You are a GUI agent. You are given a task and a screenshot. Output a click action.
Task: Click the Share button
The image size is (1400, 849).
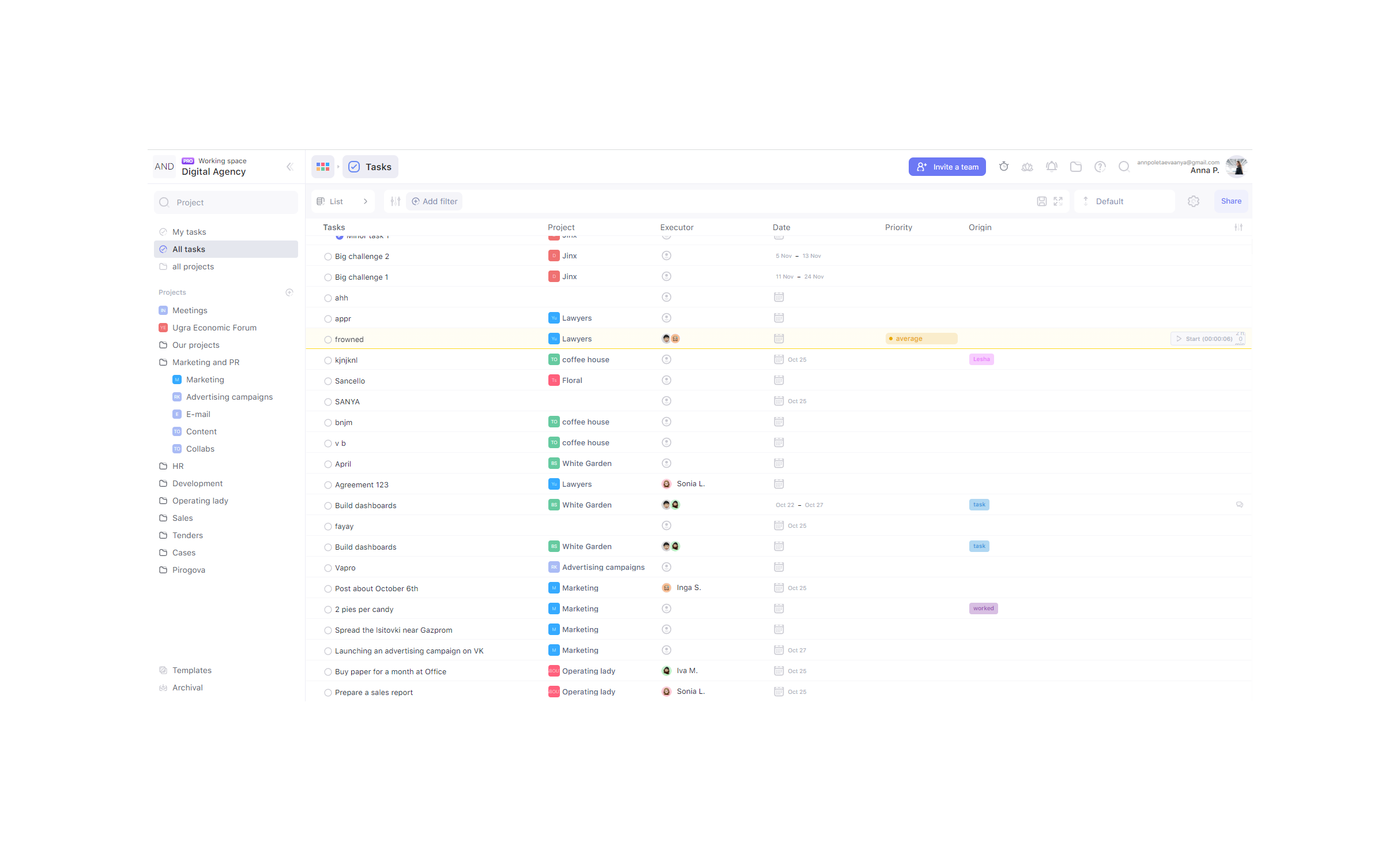[1230, 201]
